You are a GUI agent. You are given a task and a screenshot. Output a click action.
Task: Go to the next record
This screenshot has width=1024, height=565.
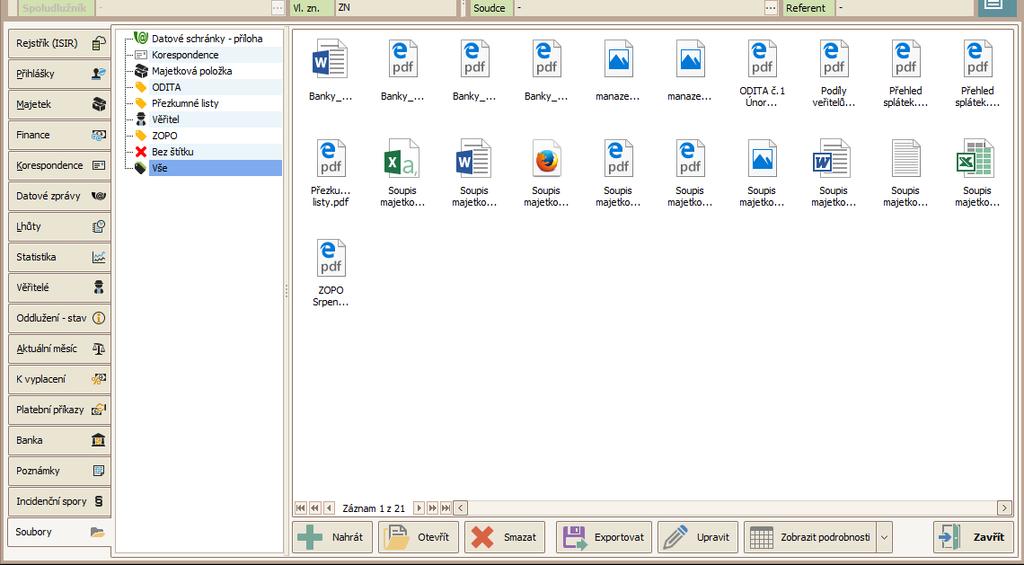[419, 508]
